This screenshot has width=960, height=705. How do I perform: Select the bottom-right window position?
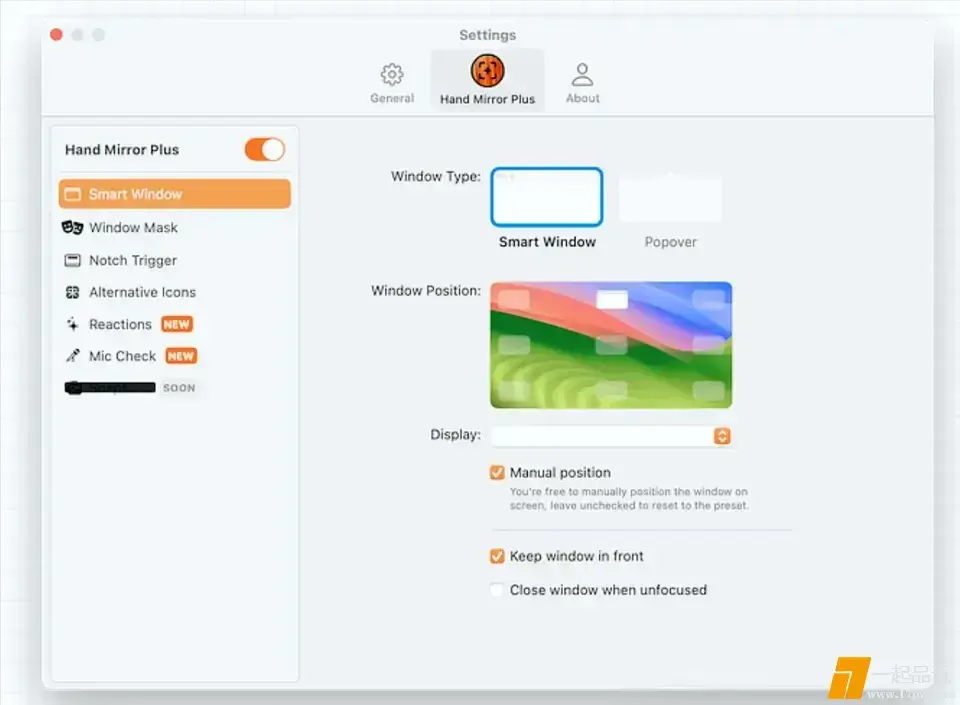[x=708, y=390]
